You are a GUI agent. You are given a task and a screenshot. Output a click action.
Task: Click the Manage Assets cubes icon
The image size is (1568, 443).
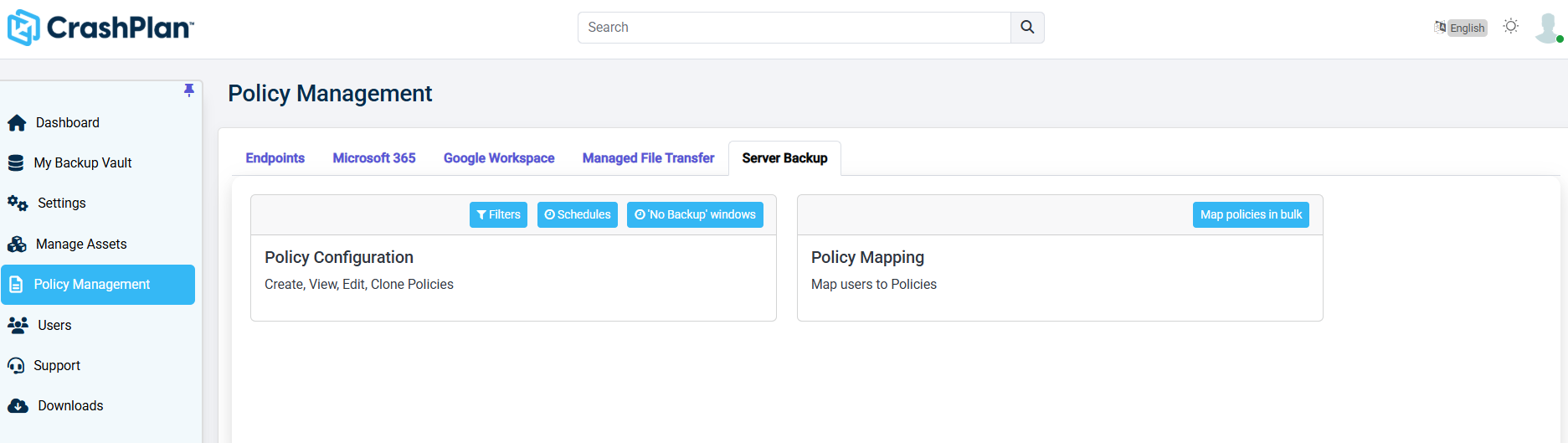coord(17,244)
